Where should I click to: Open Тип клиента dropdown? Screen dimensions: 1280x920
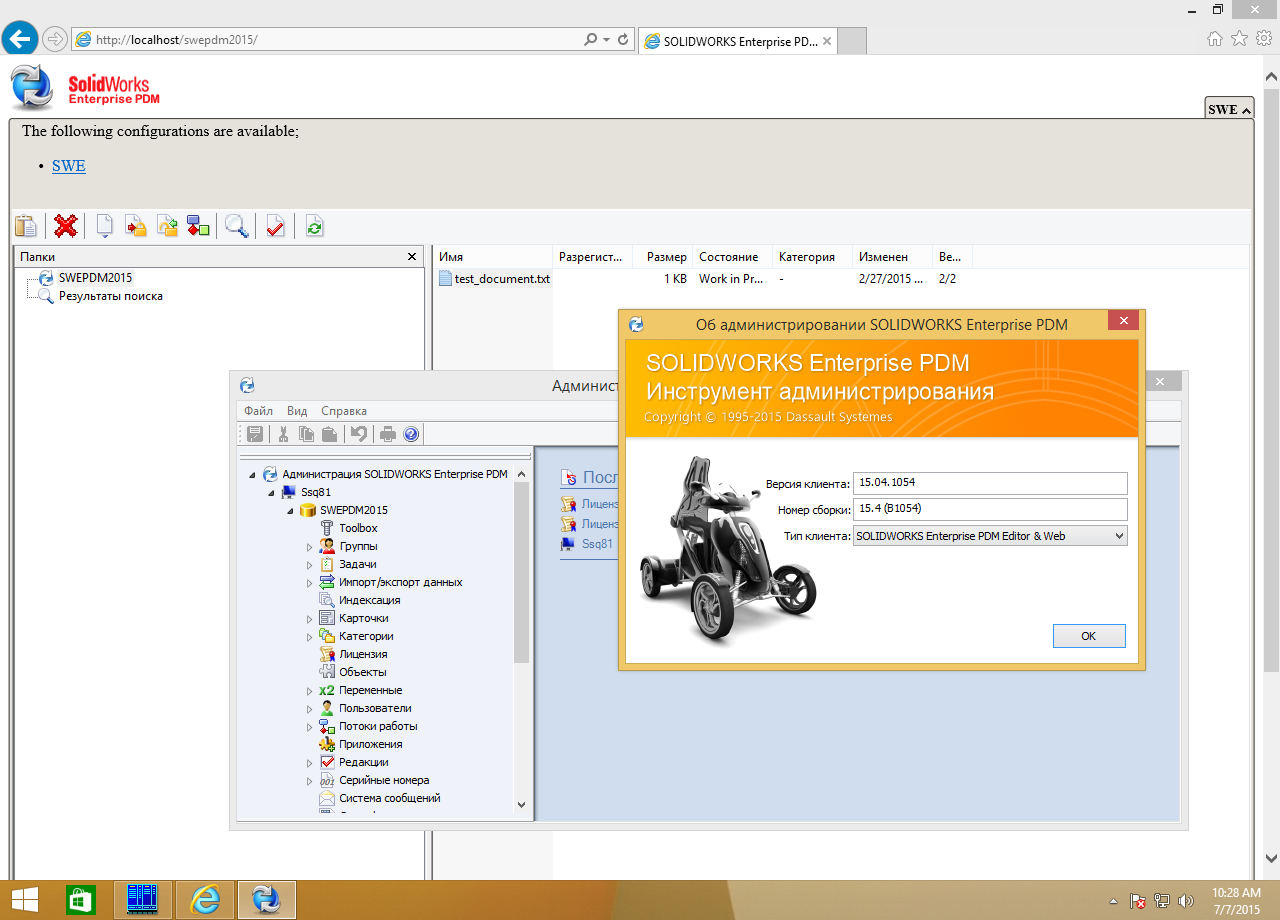pyautogui.click(x=990, y=536)
